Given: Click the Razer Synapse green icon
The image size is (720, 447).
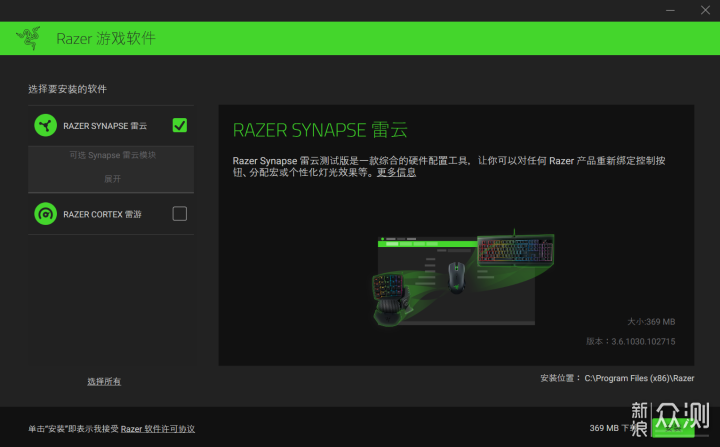Looking at the screenshot, I should pyautogui.click(x=45, y=125).
